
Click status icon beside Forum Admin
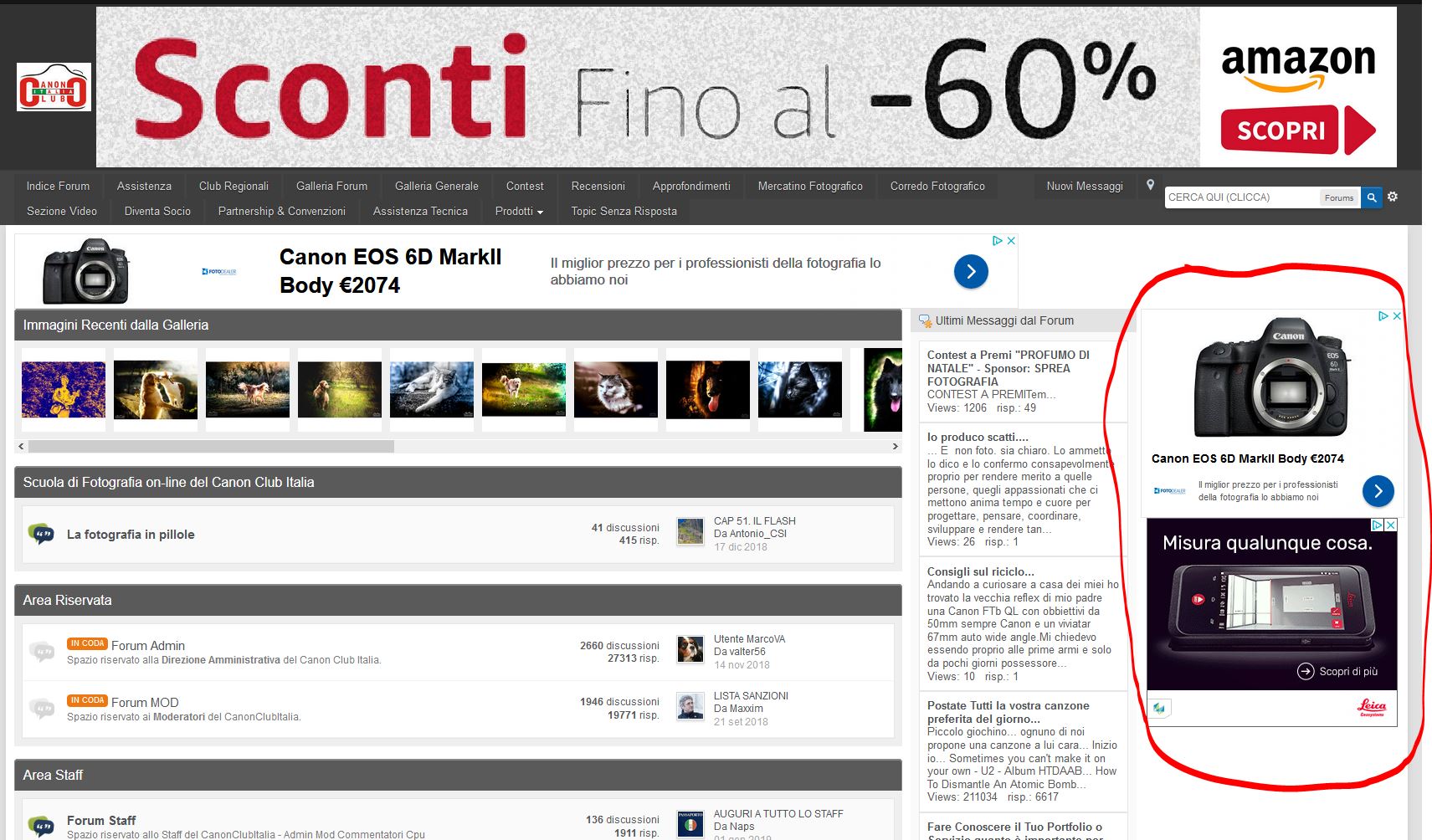click(x=41, y=651)
